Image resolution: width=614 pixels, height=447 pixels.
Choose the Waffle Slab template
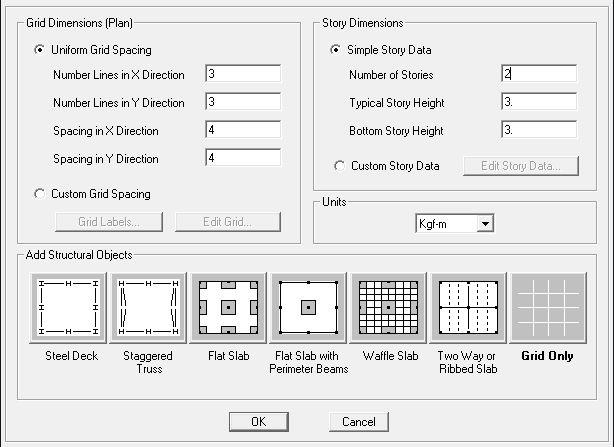[x=388, y=308]
